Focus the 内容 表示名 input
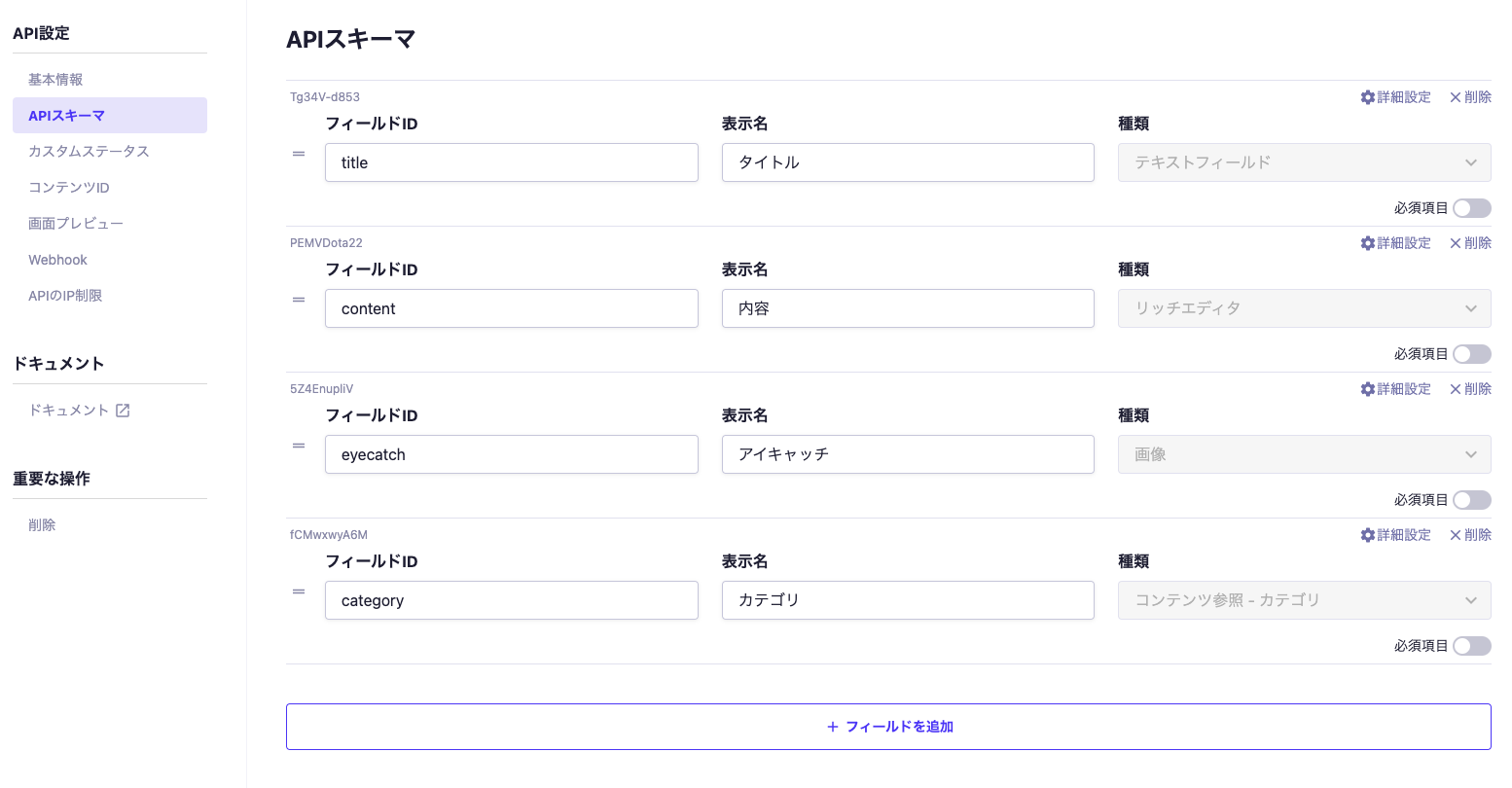 pyautogui.click(x=908, y=308)
